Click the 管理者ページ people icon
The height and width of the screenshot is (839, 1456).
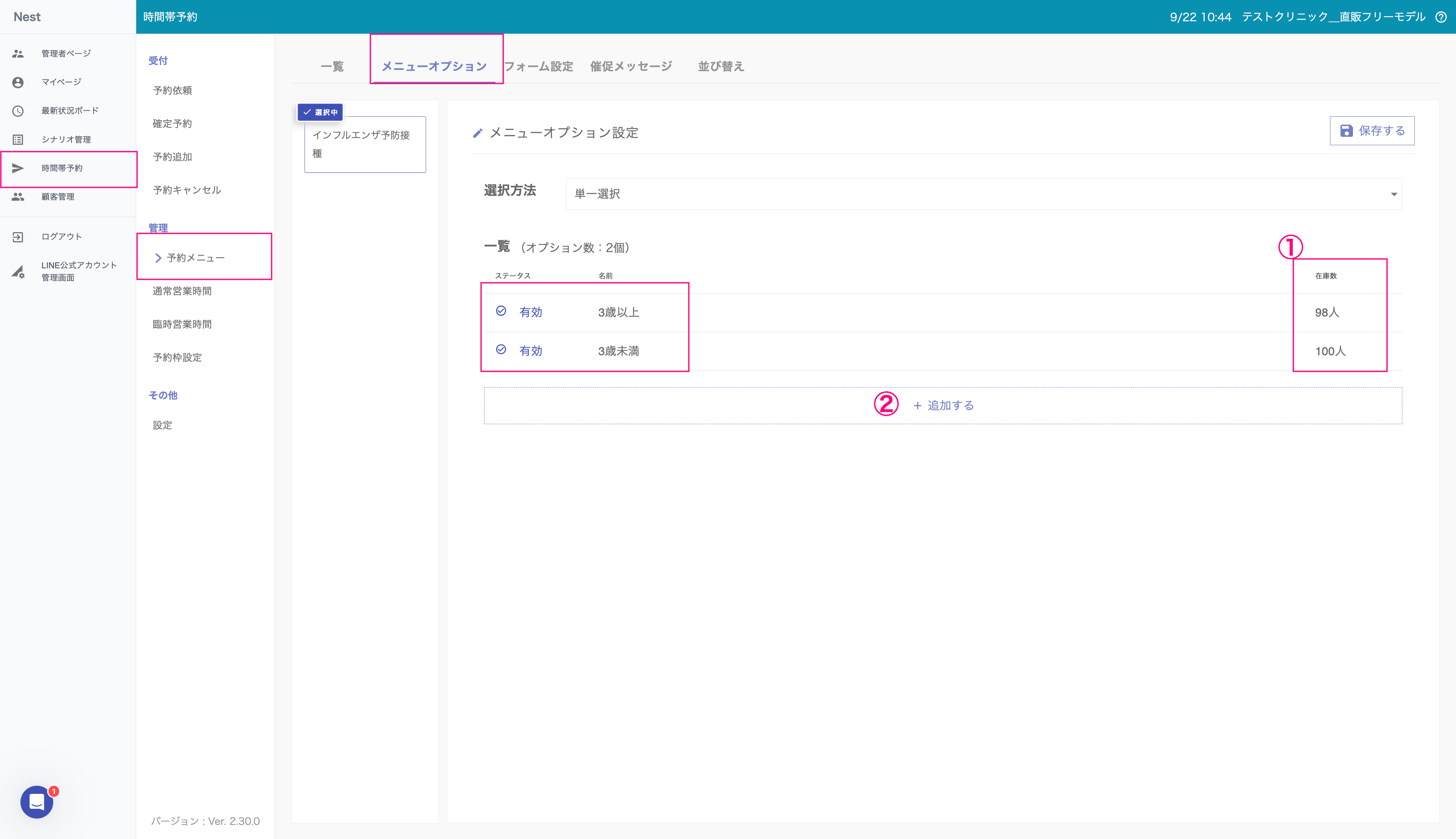[18, 54]
